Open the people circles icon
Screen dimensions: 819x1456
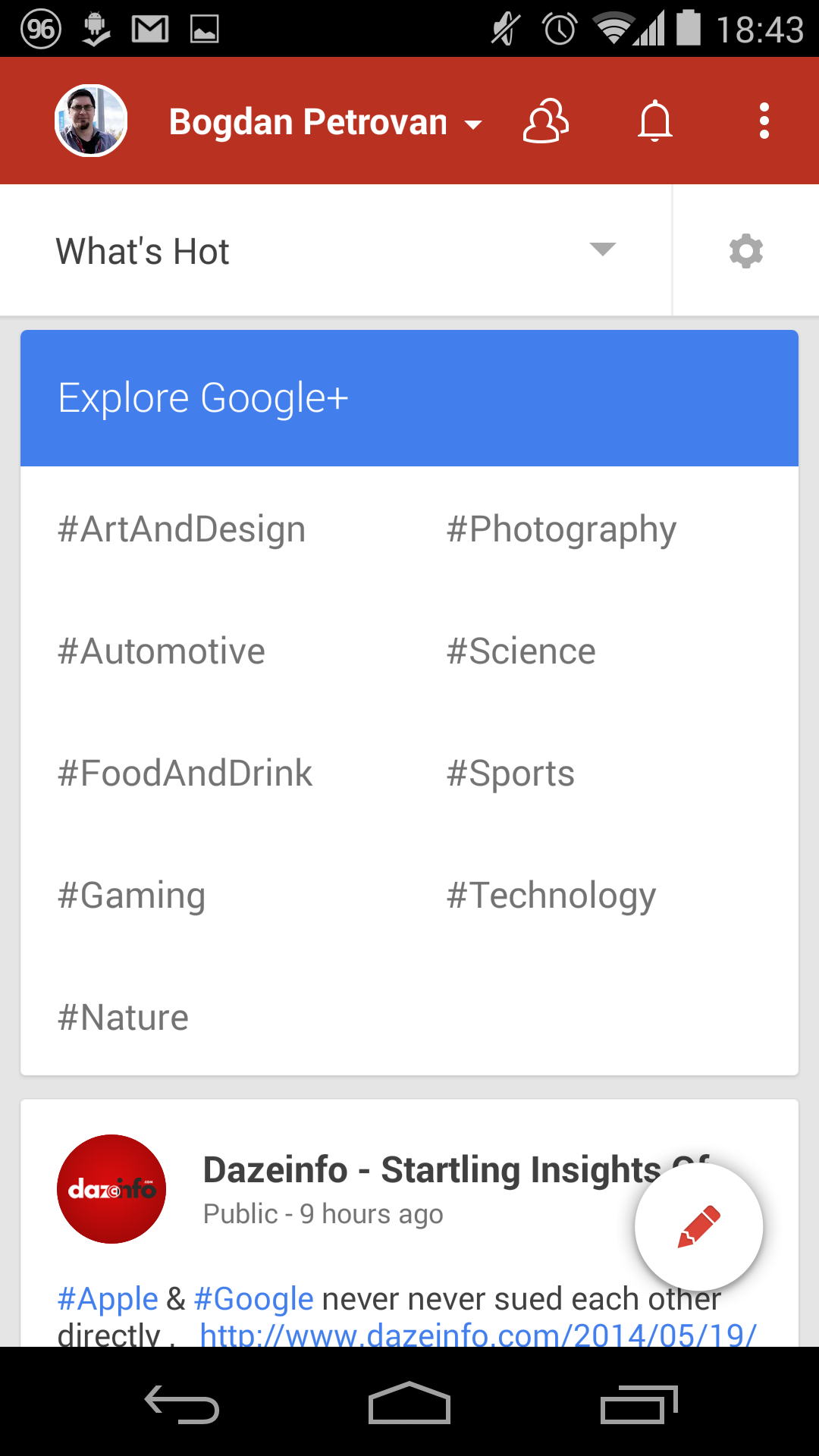point(545,121)
